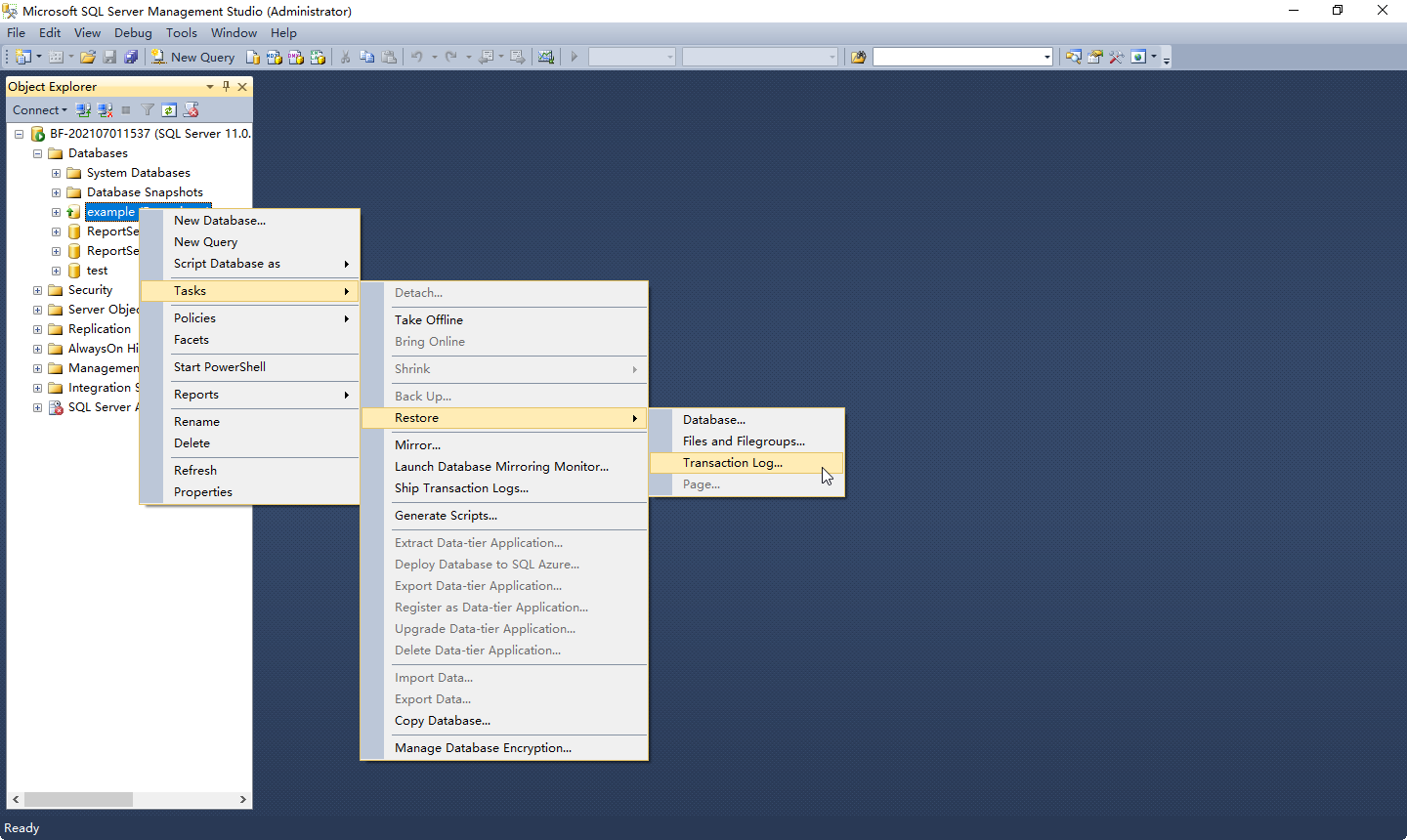Open the Tools menu in menu bar

click(x=182, y=33)
